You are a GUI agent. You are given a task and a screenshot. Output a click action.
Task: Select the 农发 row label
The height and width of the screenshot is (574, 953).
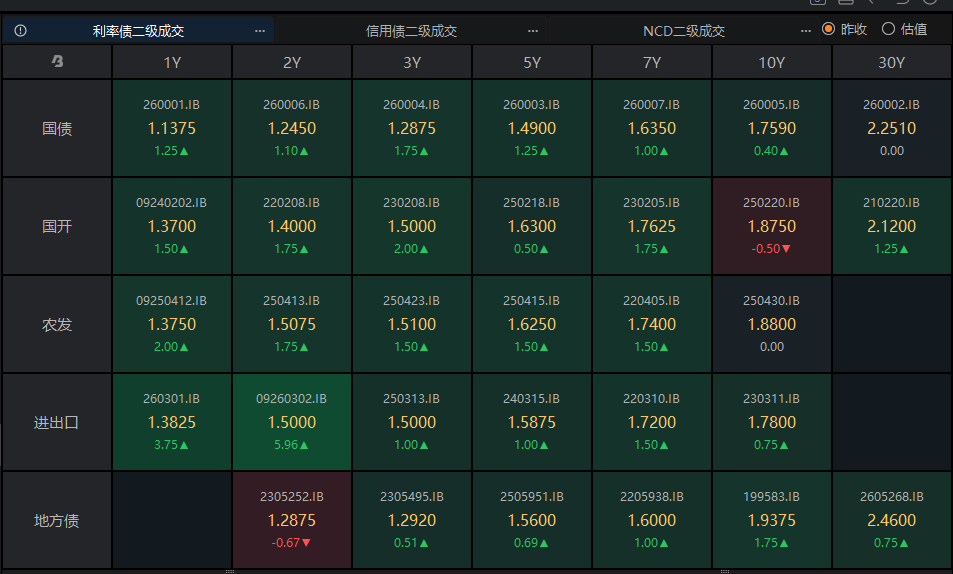pos(57,324)
